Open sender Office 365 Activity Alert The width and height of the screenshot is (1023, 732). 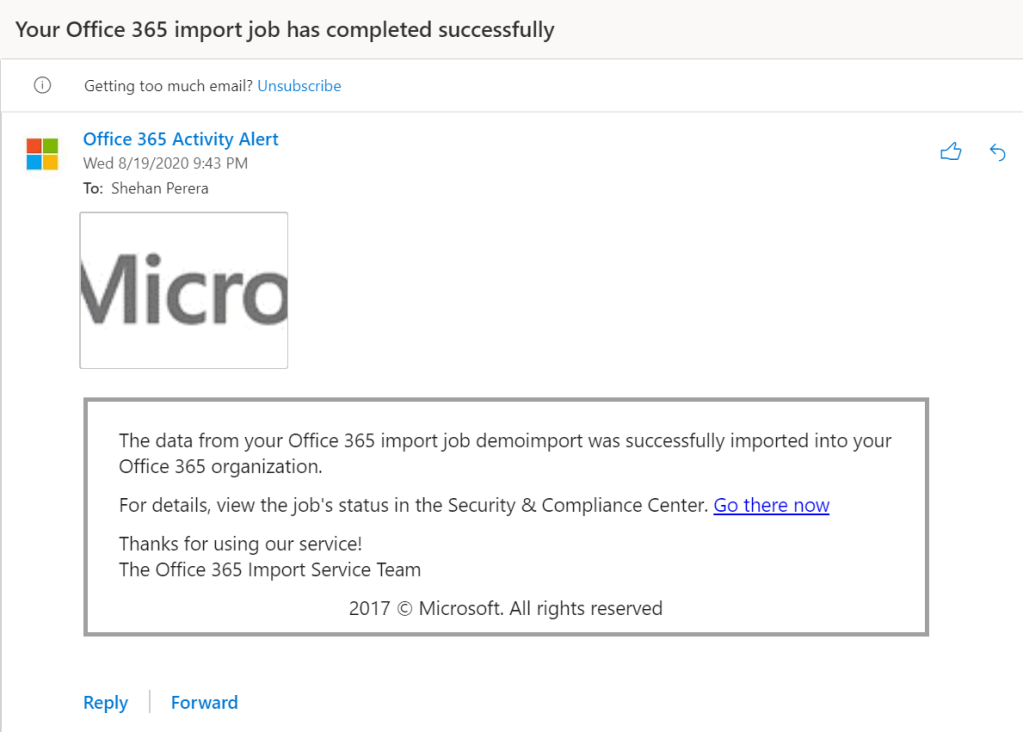click(x=180, y=139)
